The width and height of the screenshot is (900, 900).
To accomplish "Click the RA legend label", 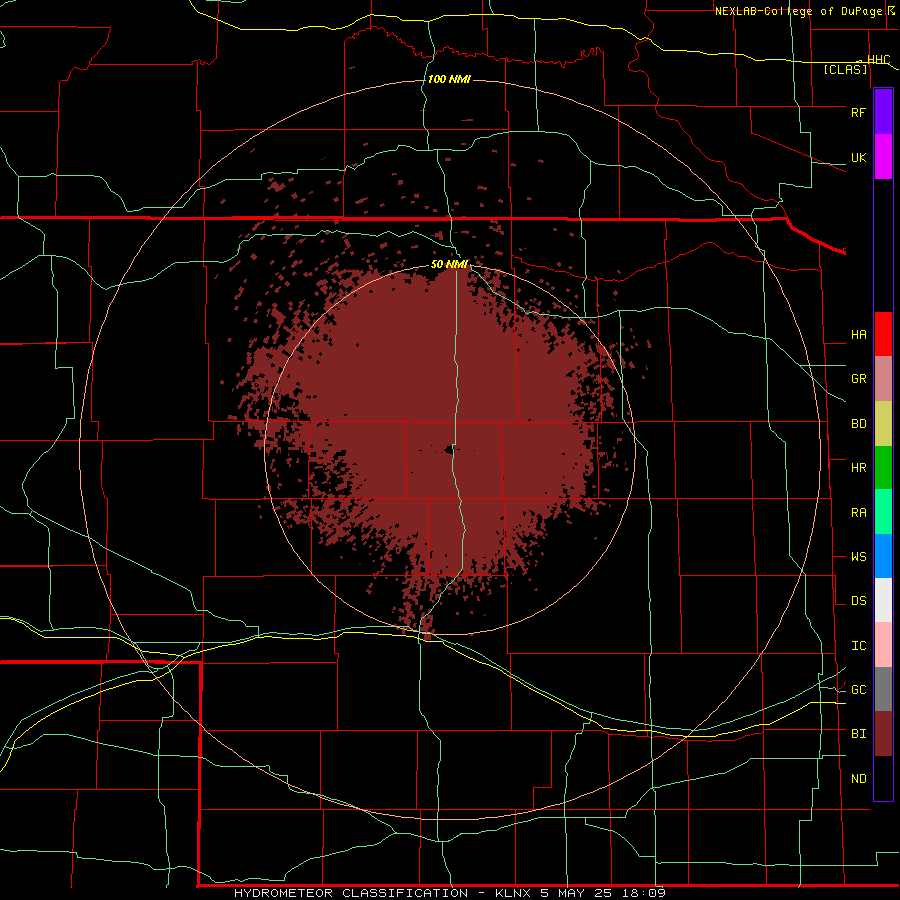I will pyautogui.click(x=858, y=513).
